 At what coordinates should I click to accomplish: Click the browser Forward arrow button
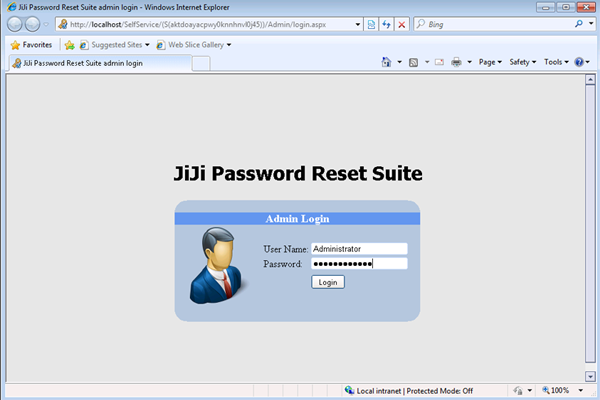pyautogui.click(x=32, y=24)
